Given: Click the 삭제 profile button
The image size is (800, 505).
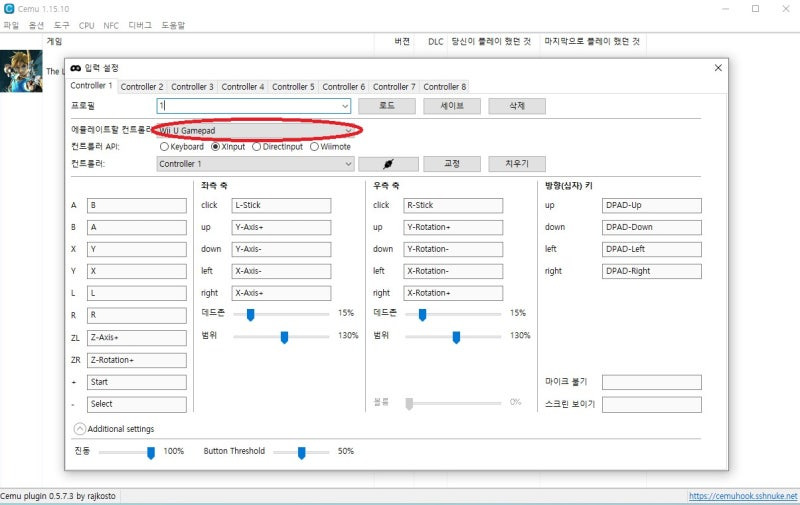Looking at the screenshot, I should [x=517, y=106].
